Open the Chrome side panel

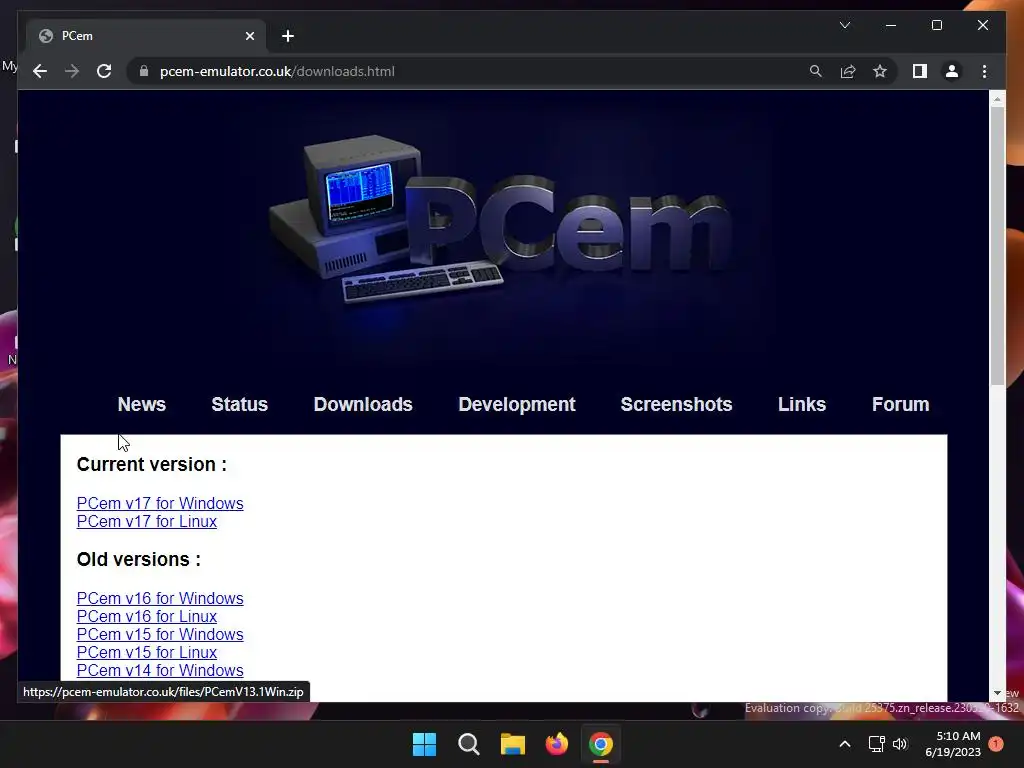[x=920, y=71]
